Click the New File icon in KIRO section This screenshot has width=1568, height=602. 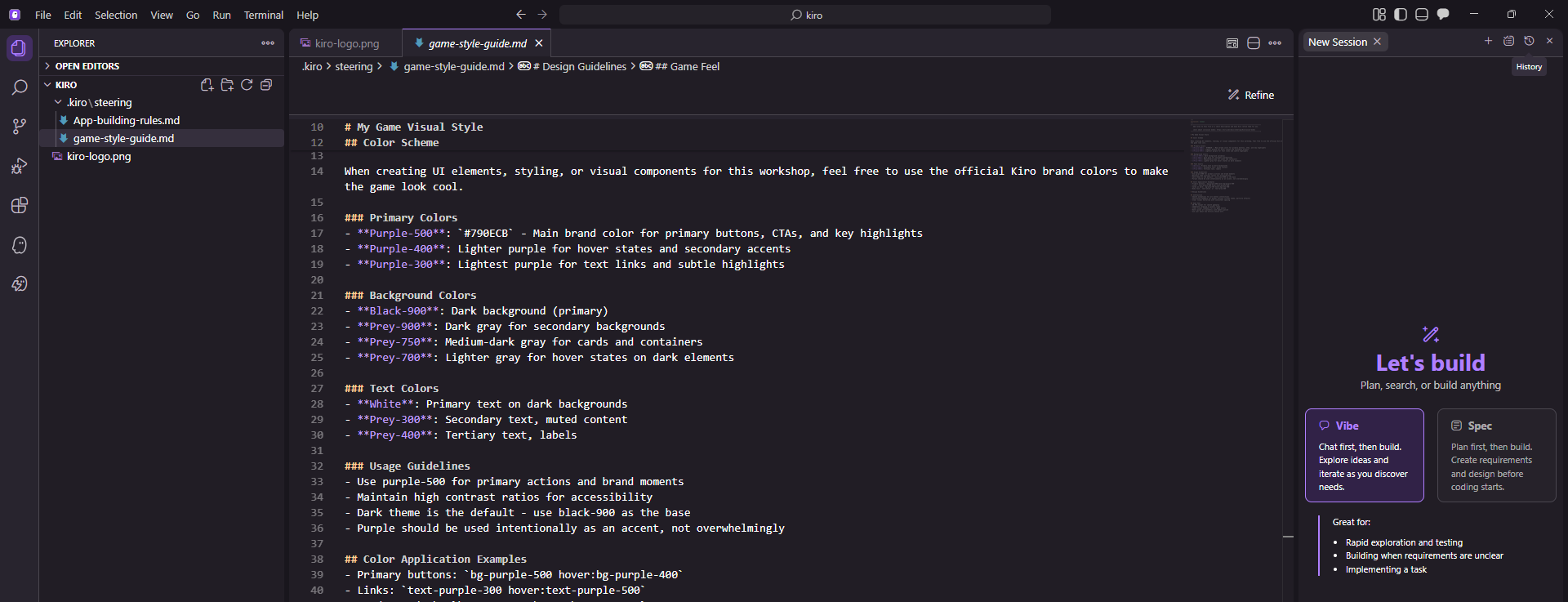click(207, 85)
